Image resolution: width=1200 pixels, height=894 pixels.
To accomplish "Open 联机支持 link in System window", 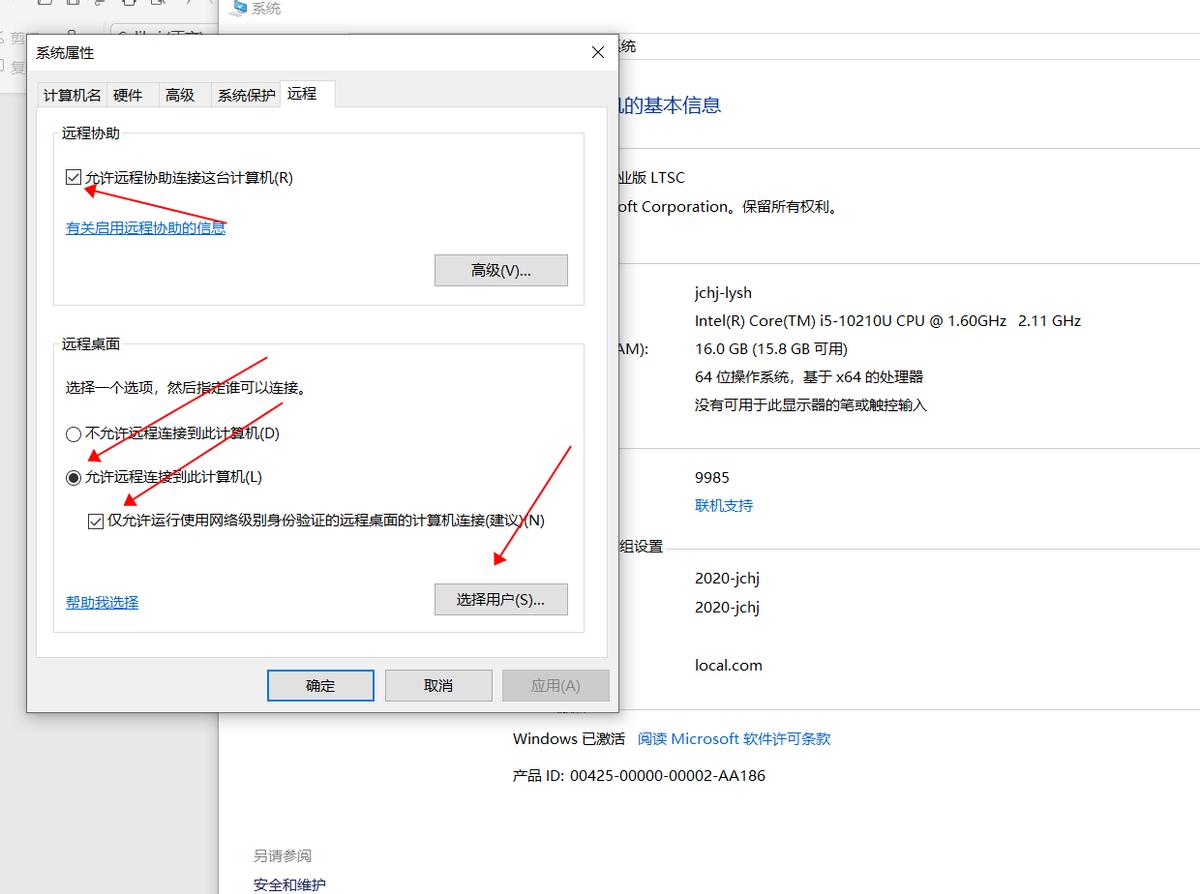I will click(724, 505).
